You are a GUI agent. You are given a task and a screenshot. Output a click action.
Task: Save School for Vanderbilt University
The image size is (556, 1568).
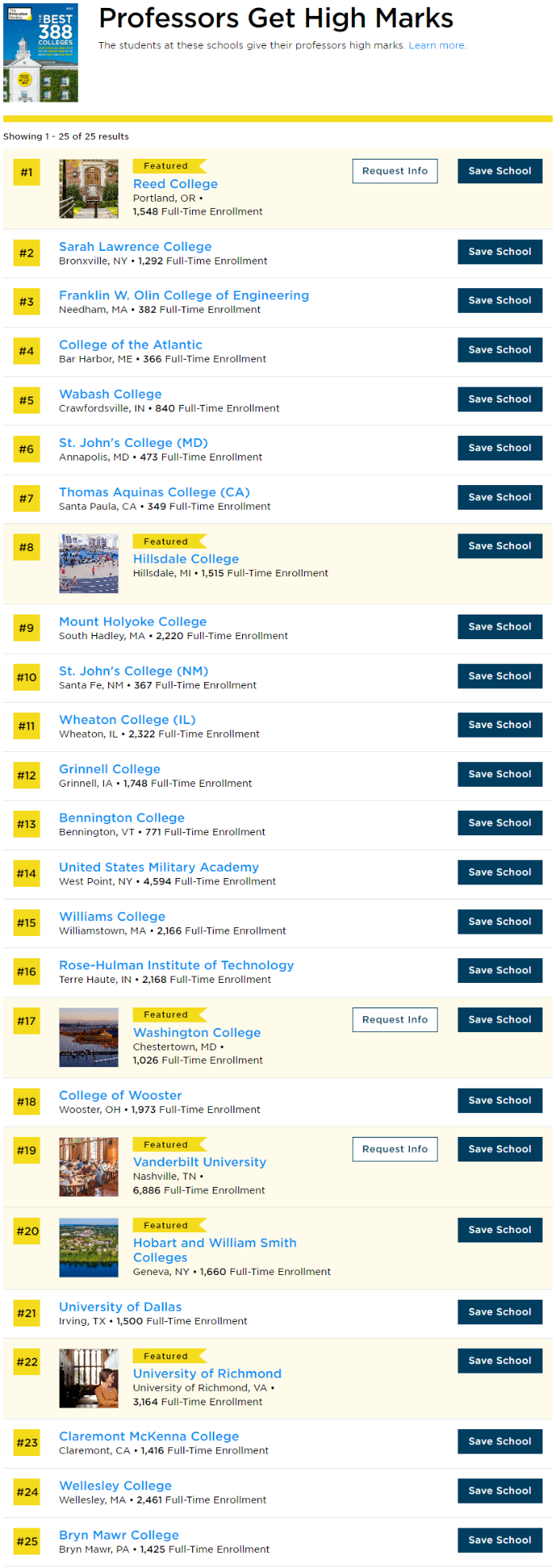coord(500,1149)
